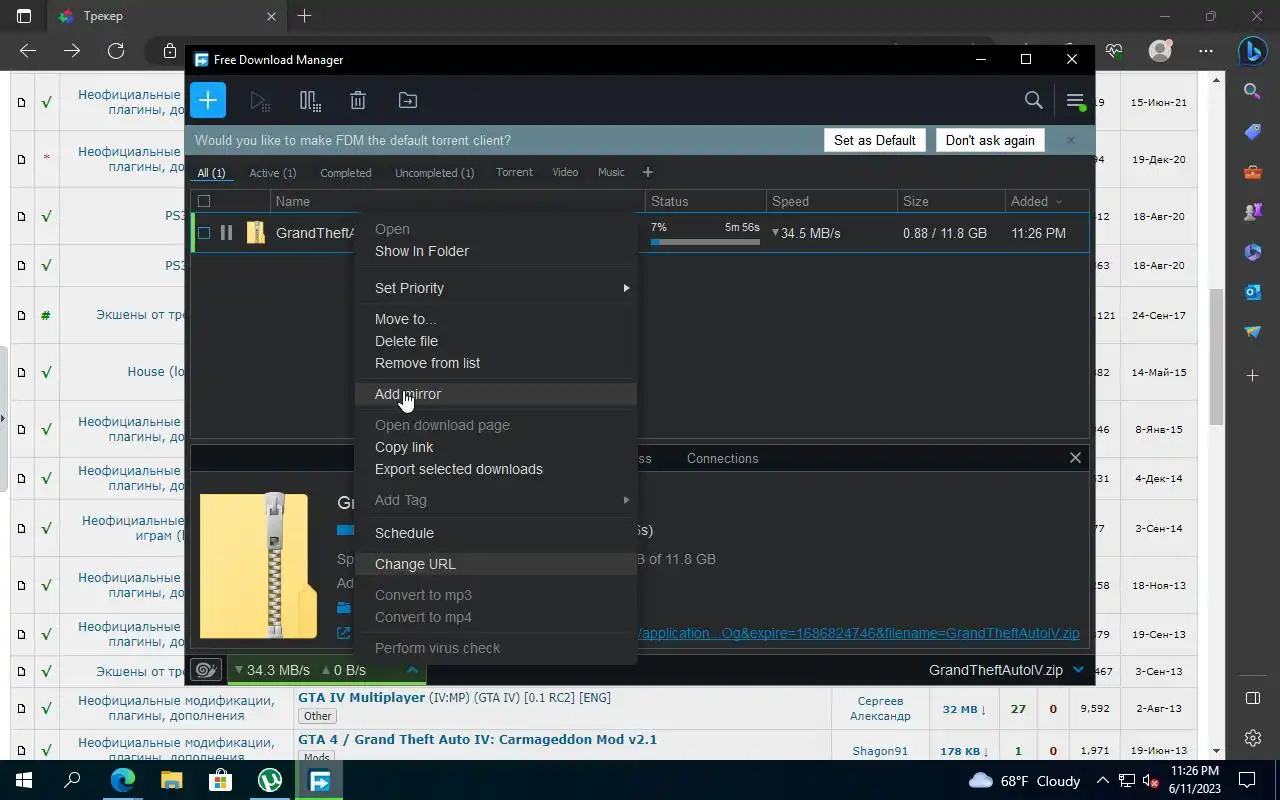
Task: Open Edge profile avatar
Action: 1160,50
